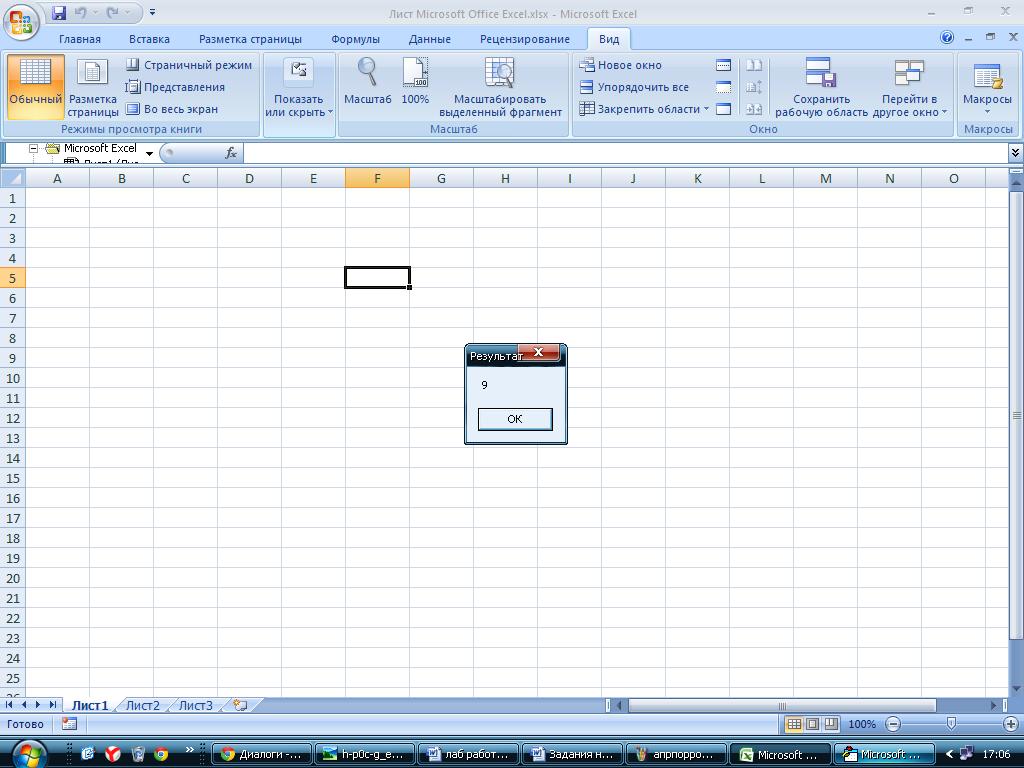The image size is (1024, 768).
Task: Click Сохранить рабочую область icon
Action: [x=821, y=88]
